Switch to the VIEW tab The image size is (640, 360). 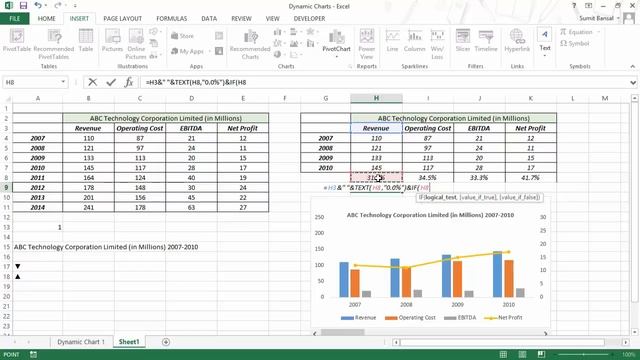click(x=272, y=19)
